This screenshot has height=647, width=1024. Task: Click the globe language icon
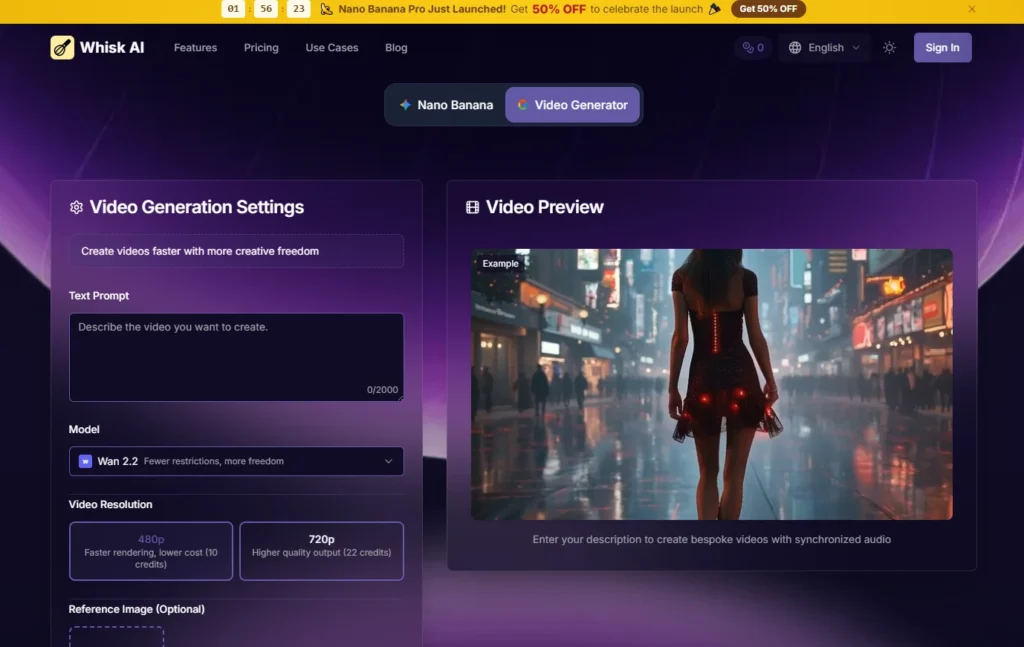(x=795, y=48)
